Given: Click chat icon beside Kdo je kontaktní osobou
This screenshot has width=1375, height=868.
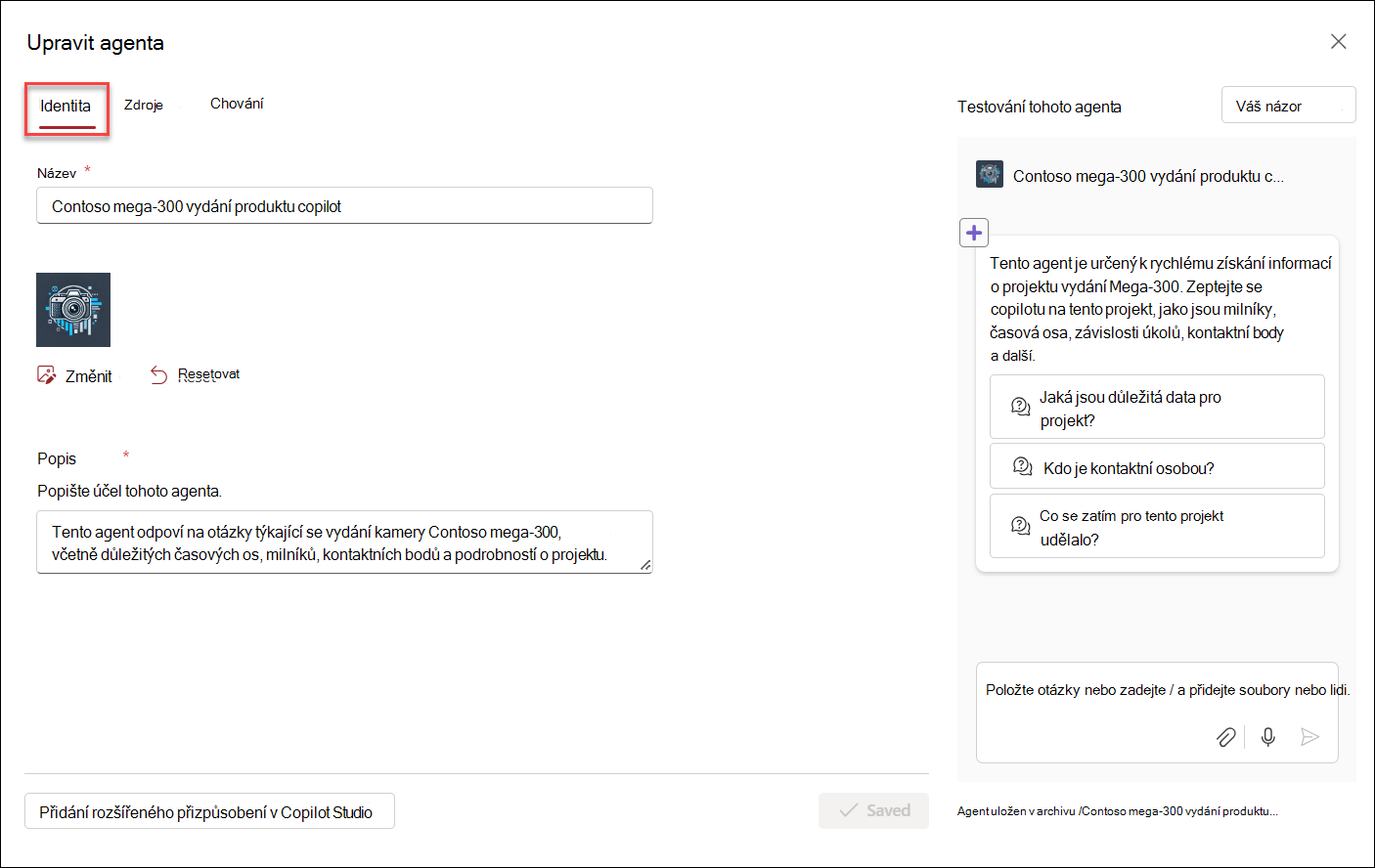Looking at the screenshot, I should (1022, 466).
